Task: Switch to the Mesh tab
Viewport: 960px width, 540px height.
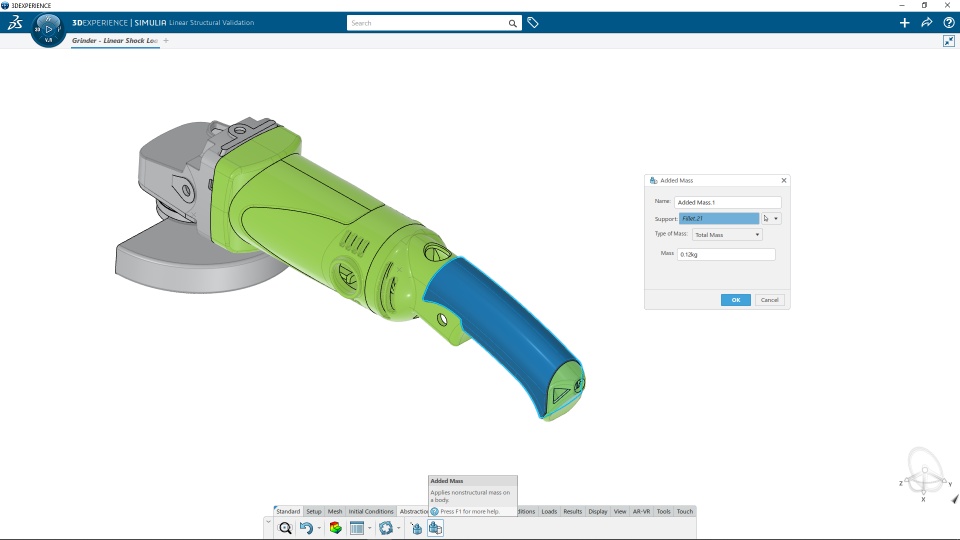Action: pyautogui.click(x=335, y=511)
